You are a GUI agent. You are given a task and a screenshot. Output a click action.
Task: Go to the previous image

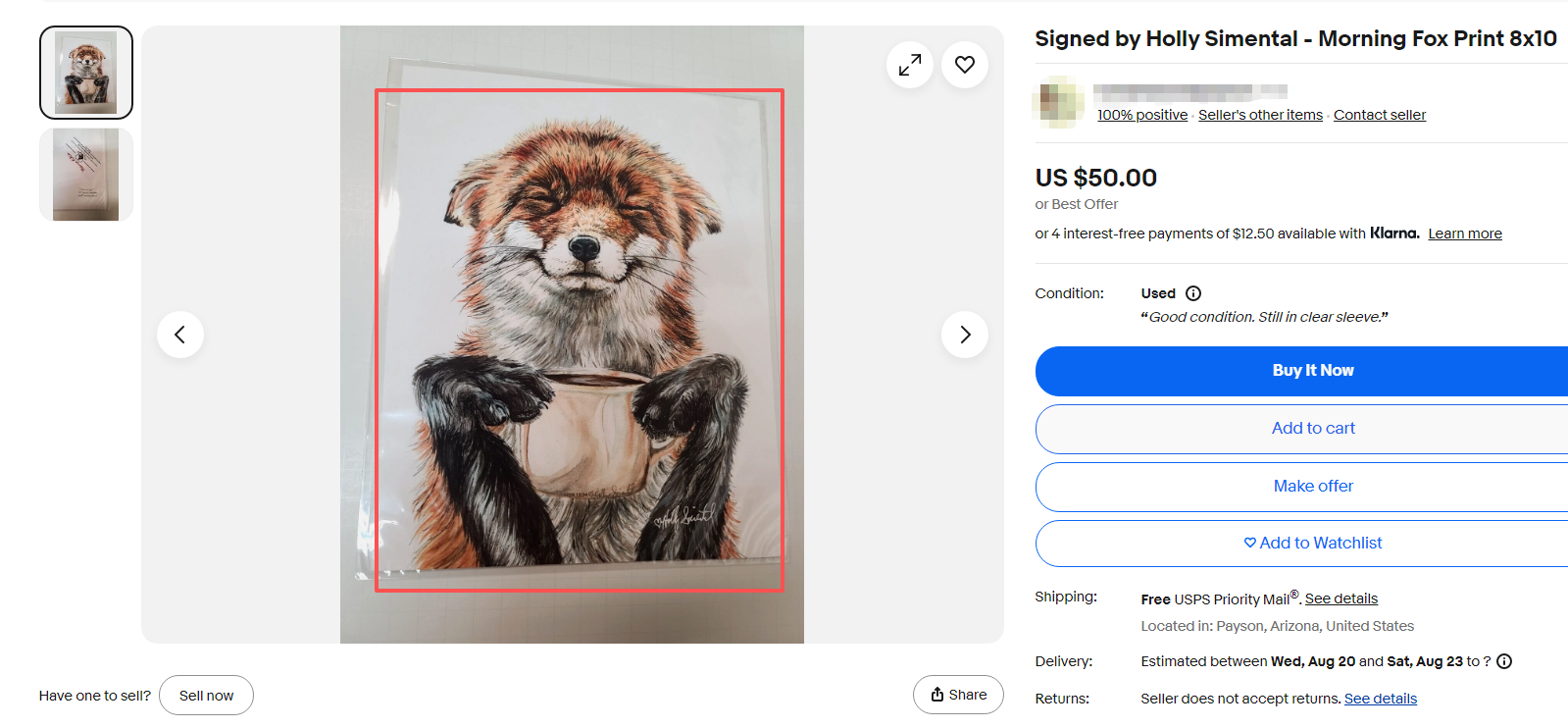[180, 335]
